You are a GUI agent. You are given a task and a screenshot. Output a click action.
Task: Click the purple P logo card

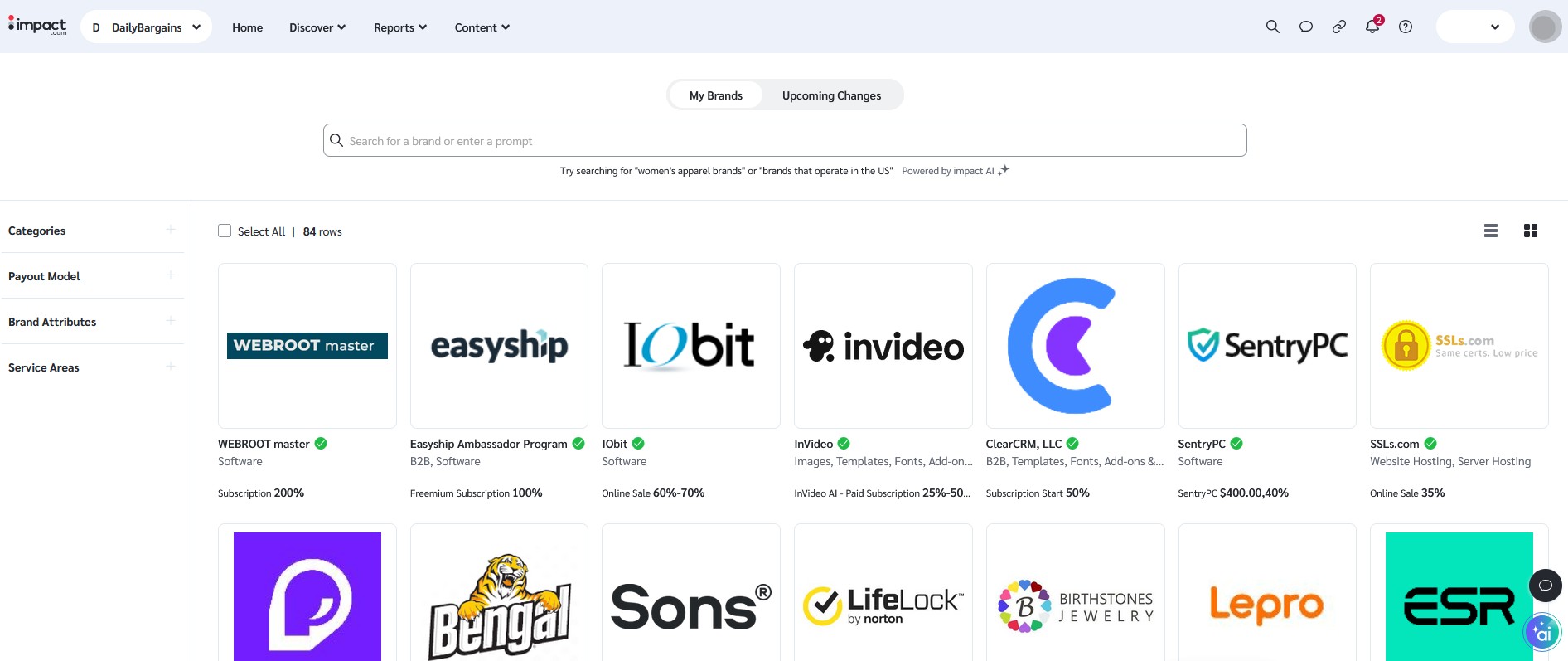pyautogui.click(x=307, y=593)
